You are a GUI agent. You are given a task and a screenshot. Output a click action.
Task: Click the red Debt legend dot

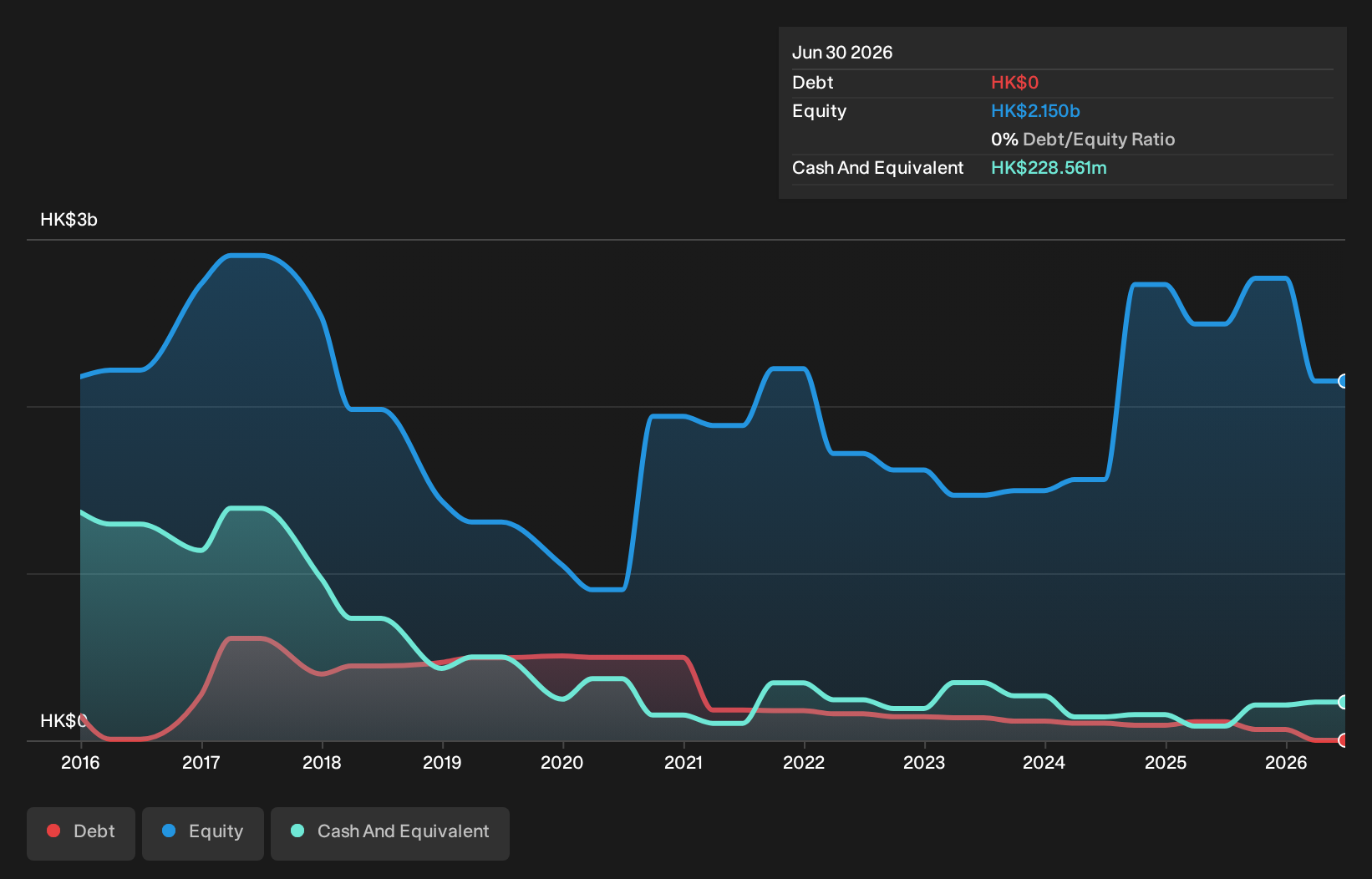[53, 831]
